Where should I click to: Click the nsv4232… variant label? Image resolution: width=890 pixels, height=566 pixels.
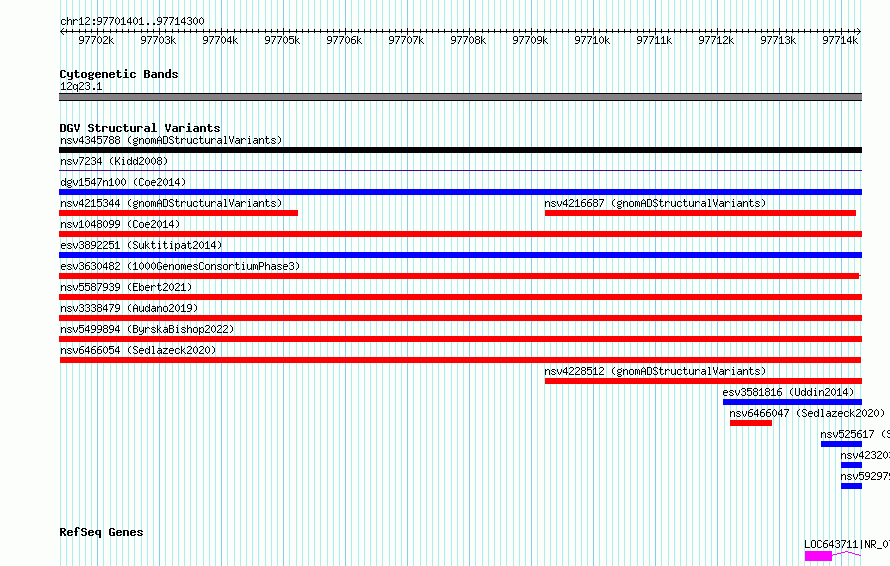pyautogui.click(x=865, y=455)
